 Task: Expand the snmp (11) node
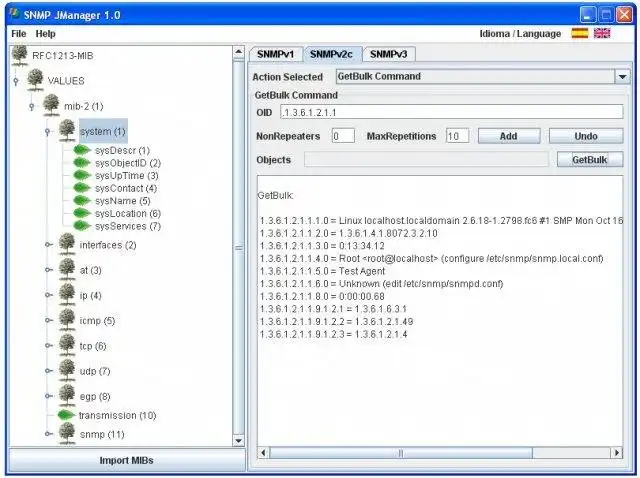click(49, 434)
